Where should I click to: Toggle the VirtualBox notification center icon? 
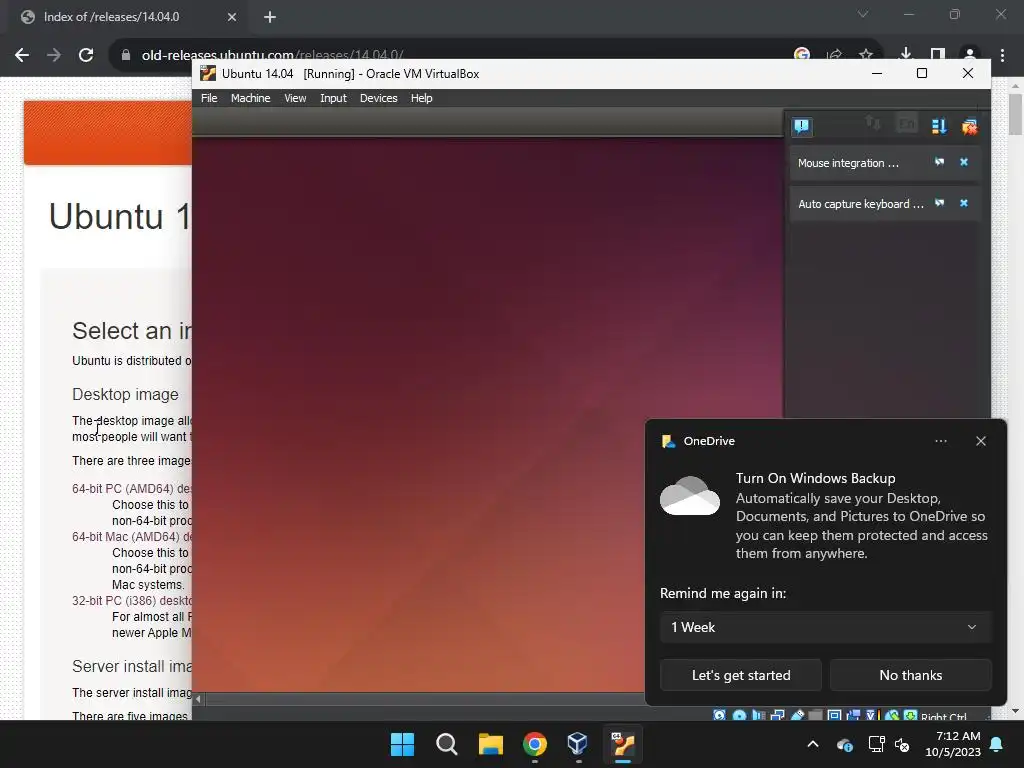(802, 126)
